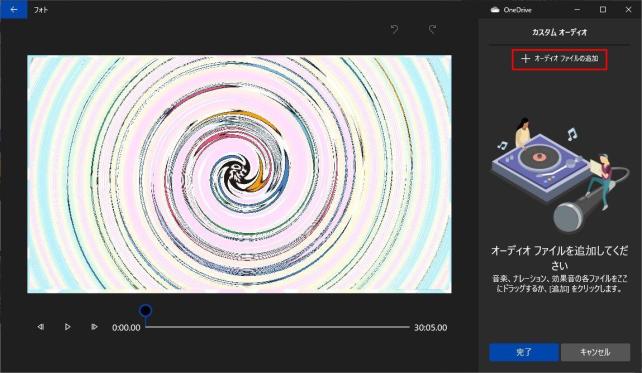
Task: Close the Photos window
Action: tap(628, 10)
